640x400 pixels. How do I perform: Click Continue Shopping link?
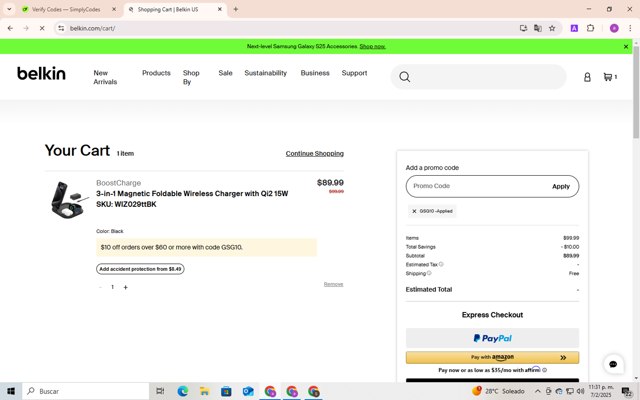click(x=314, y=153)
